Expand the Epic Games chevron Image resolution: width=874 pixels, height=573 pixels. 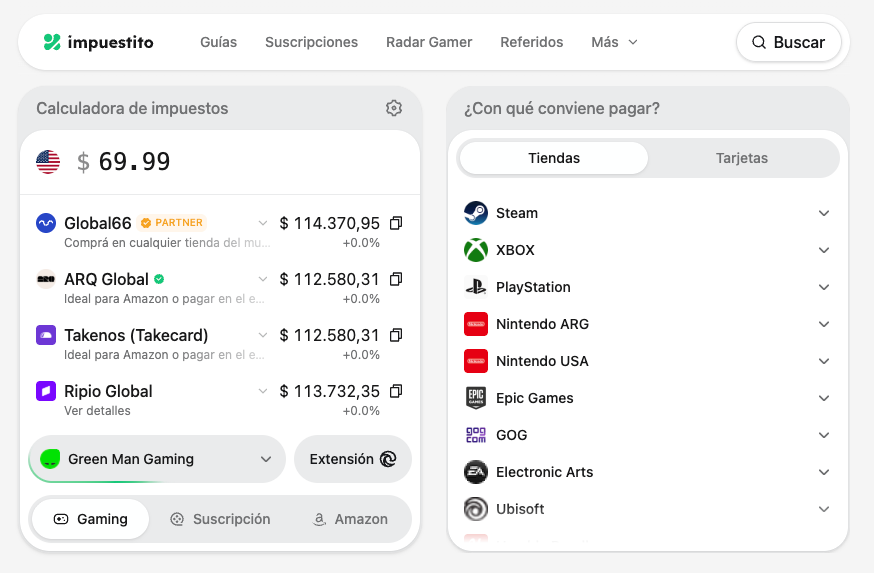coord(824,398)
